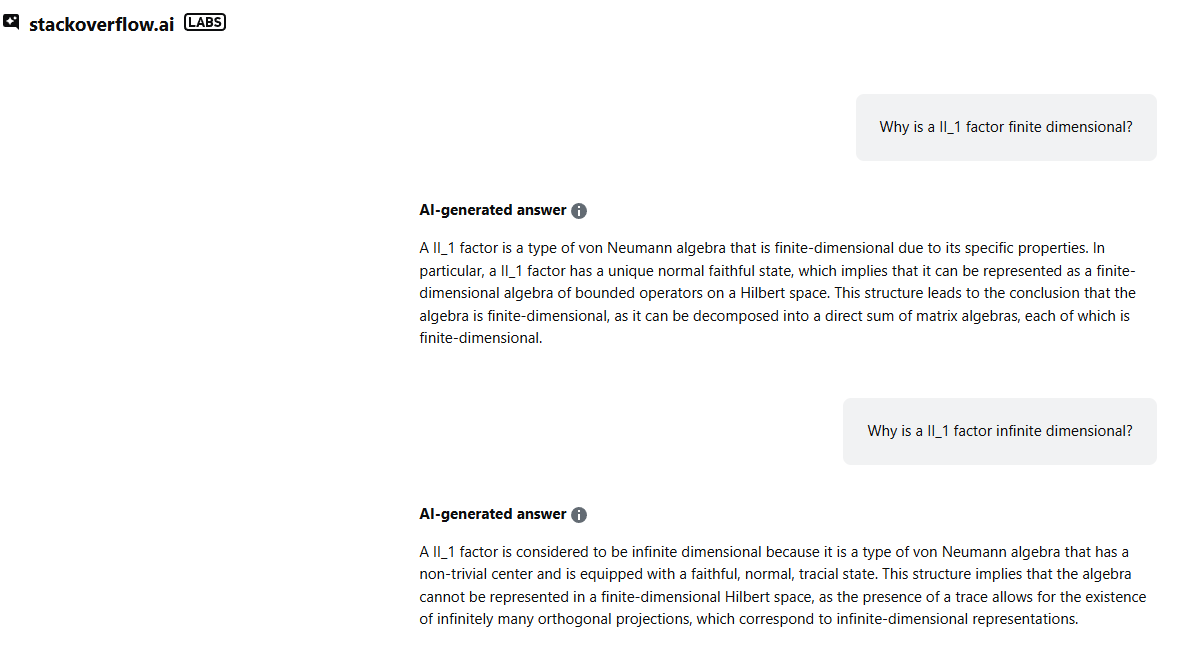The height and width of the screenshot is (657, 1186).
Task: Click the second answer's opening line "considered to be infinite dimensional"
Action: coord(773,552)
